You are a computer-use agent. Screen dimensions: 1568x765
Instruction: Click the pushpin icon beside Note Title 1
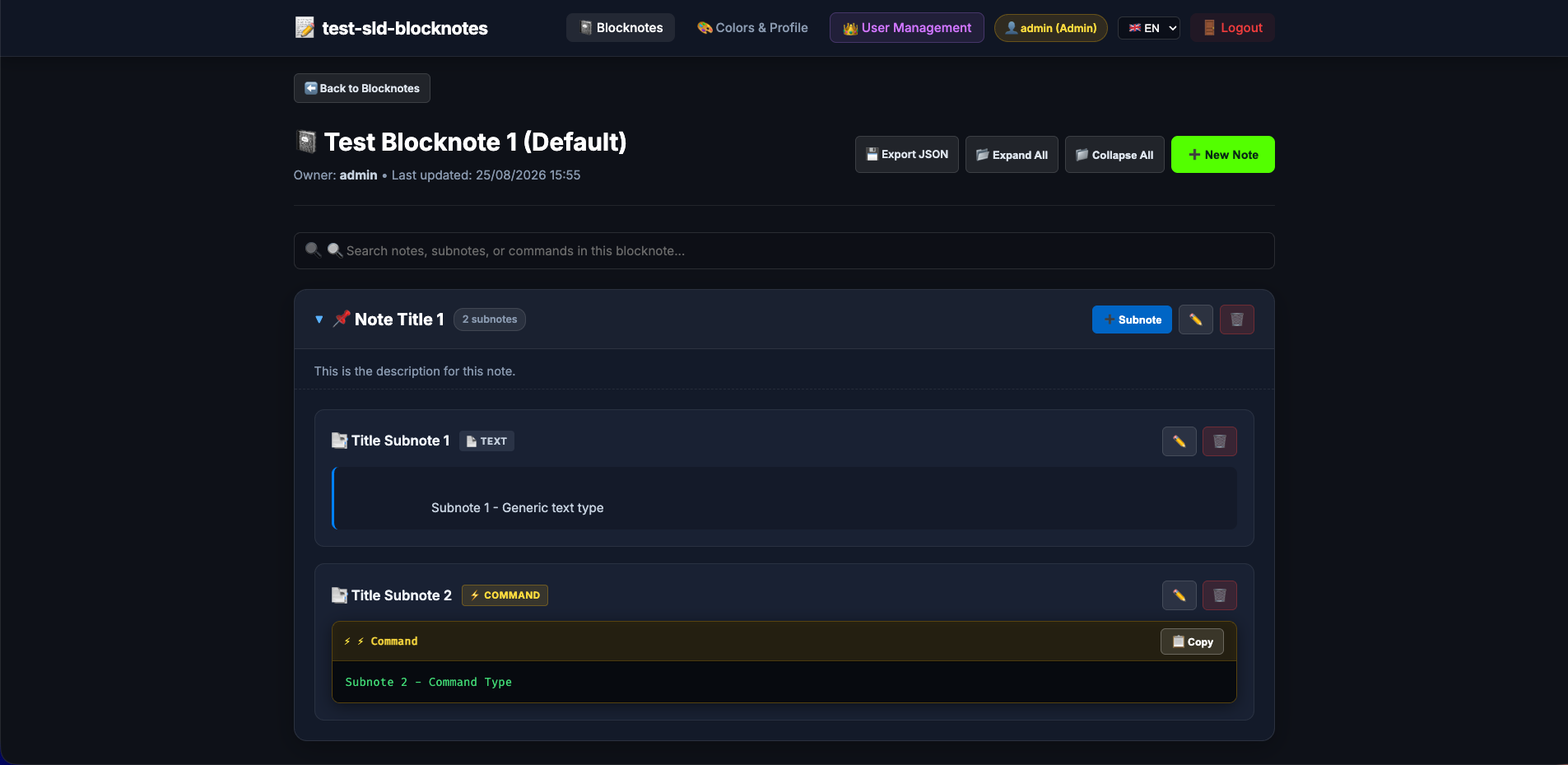tap(342, 319)
